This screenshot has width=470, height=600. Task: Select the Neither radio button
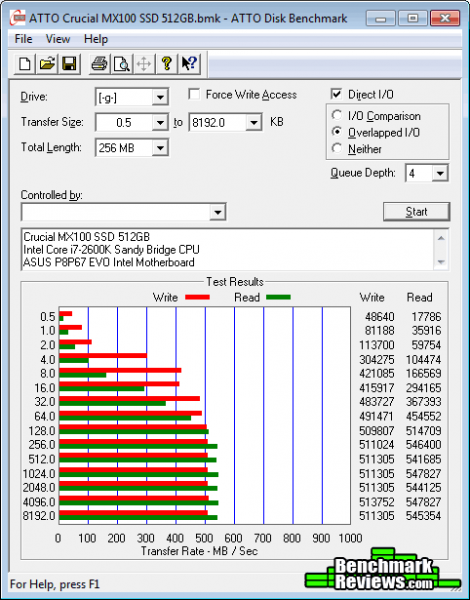[337, 148]
